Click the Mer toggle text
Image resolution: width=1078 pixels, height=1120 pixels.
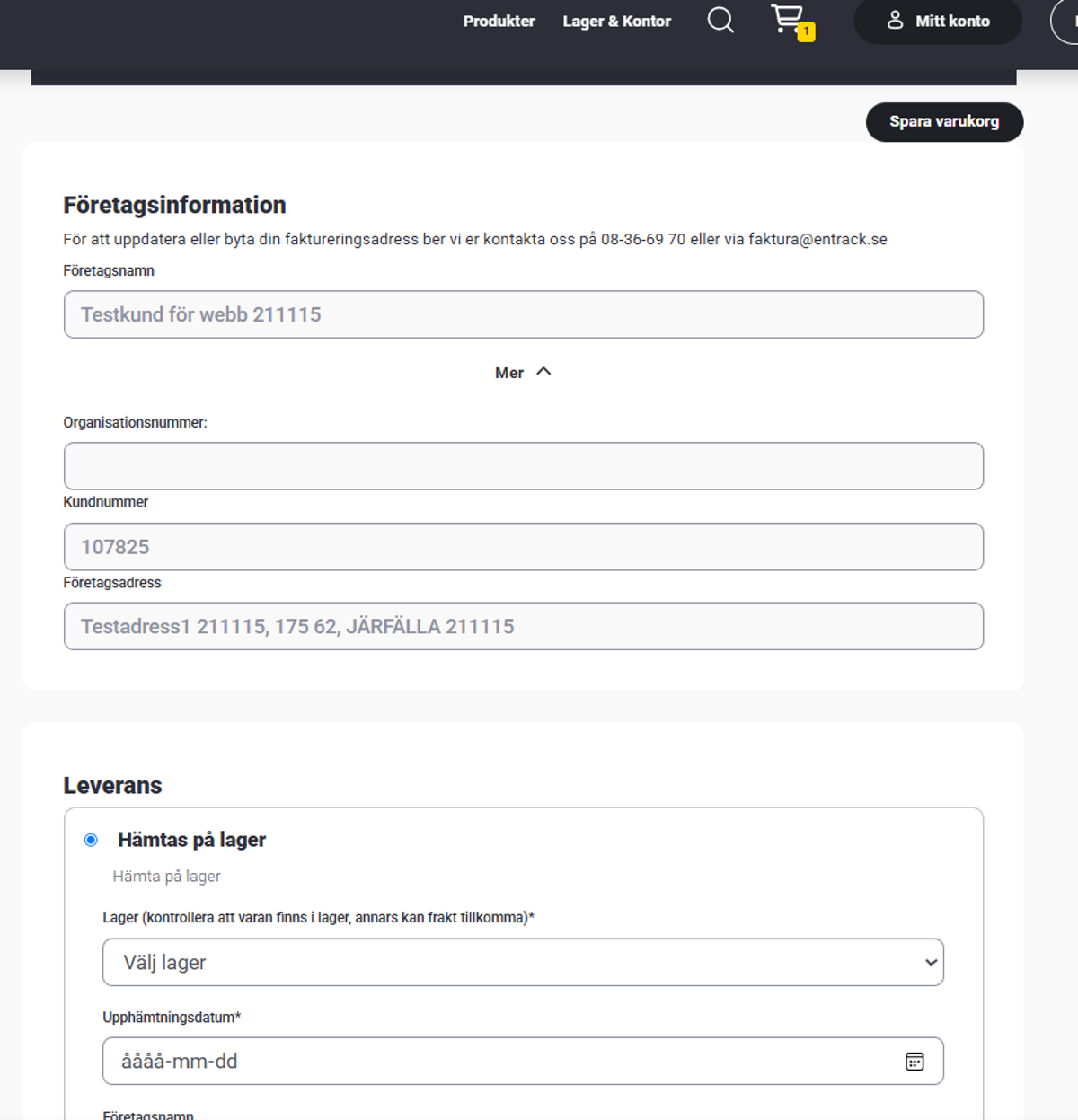509,373
